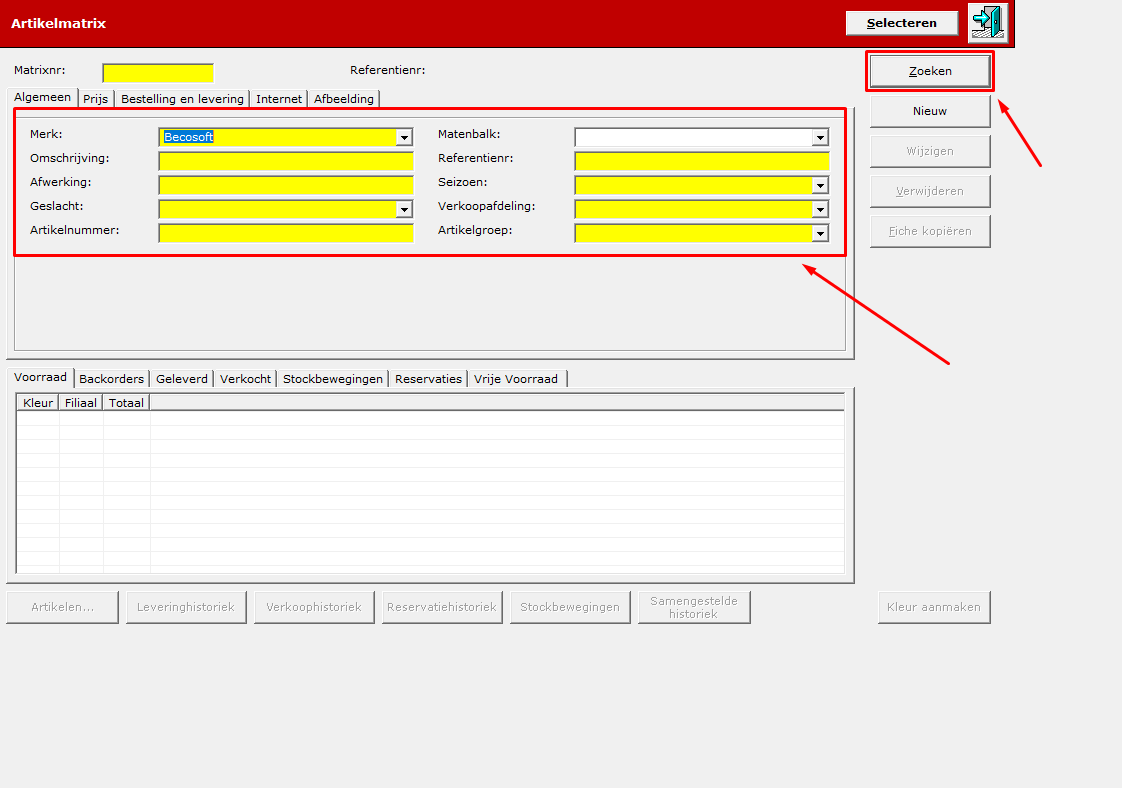Image resolution: width=1122 pixels, height=788 pixels.
Task: Switch to the Prijs tab
Action: [x=96, y=99]
